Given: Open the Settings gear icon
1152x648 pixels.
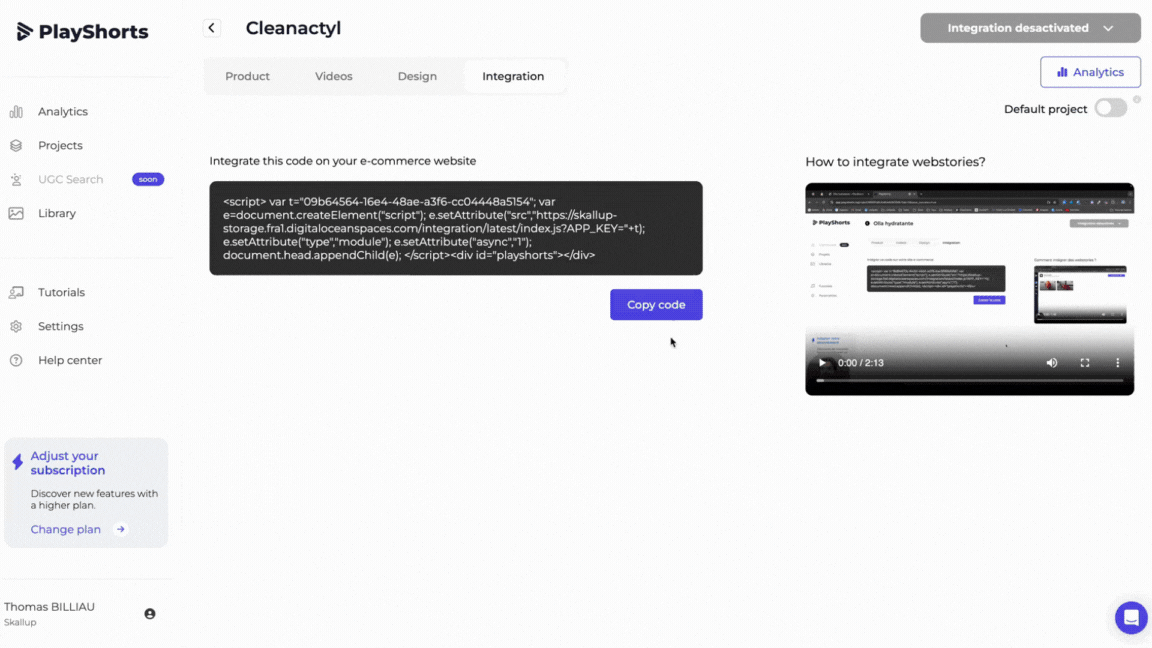Looking at the screenshot, I should coord(16,326).
